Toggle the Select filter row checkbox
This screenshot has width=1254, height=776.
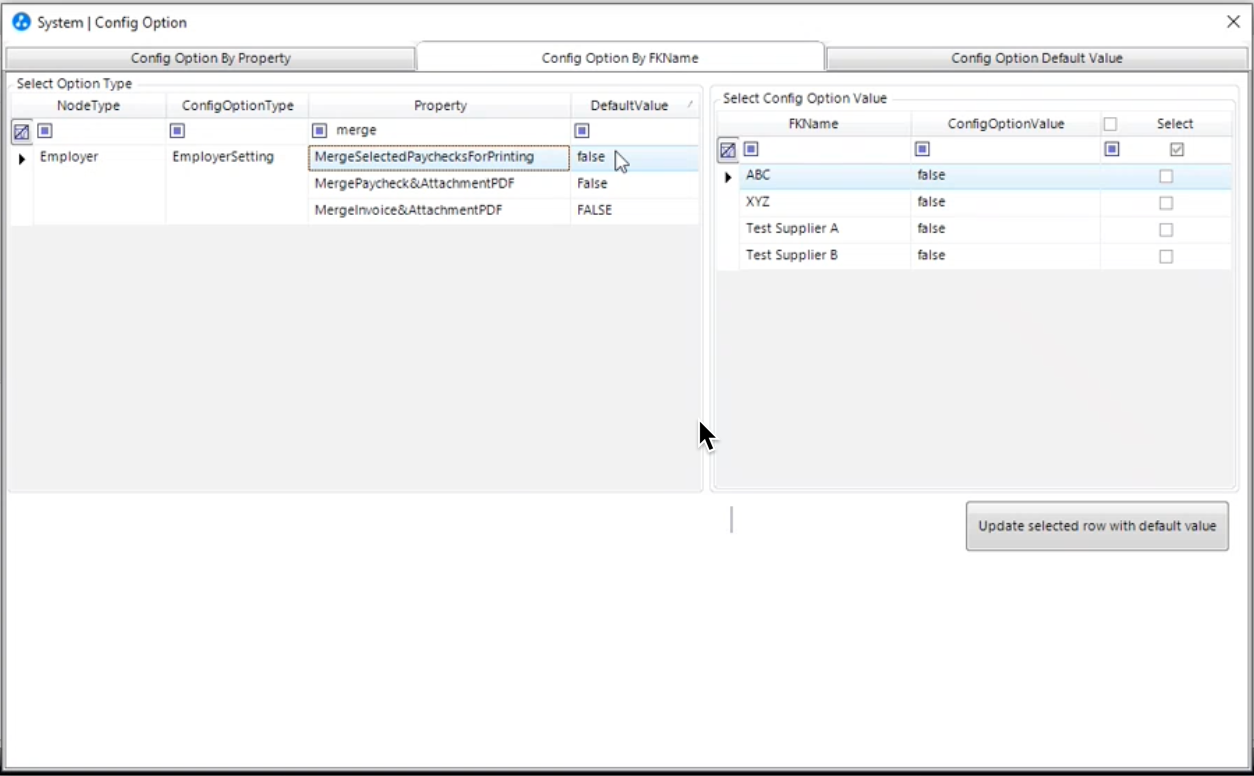click(1177, 149)
